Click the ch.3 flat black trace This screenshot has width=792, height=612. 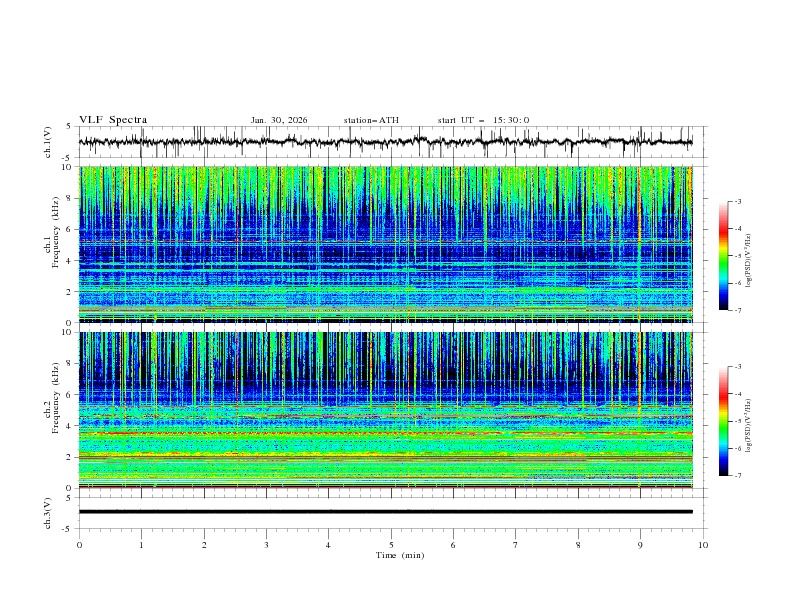[x=385, y=512]
